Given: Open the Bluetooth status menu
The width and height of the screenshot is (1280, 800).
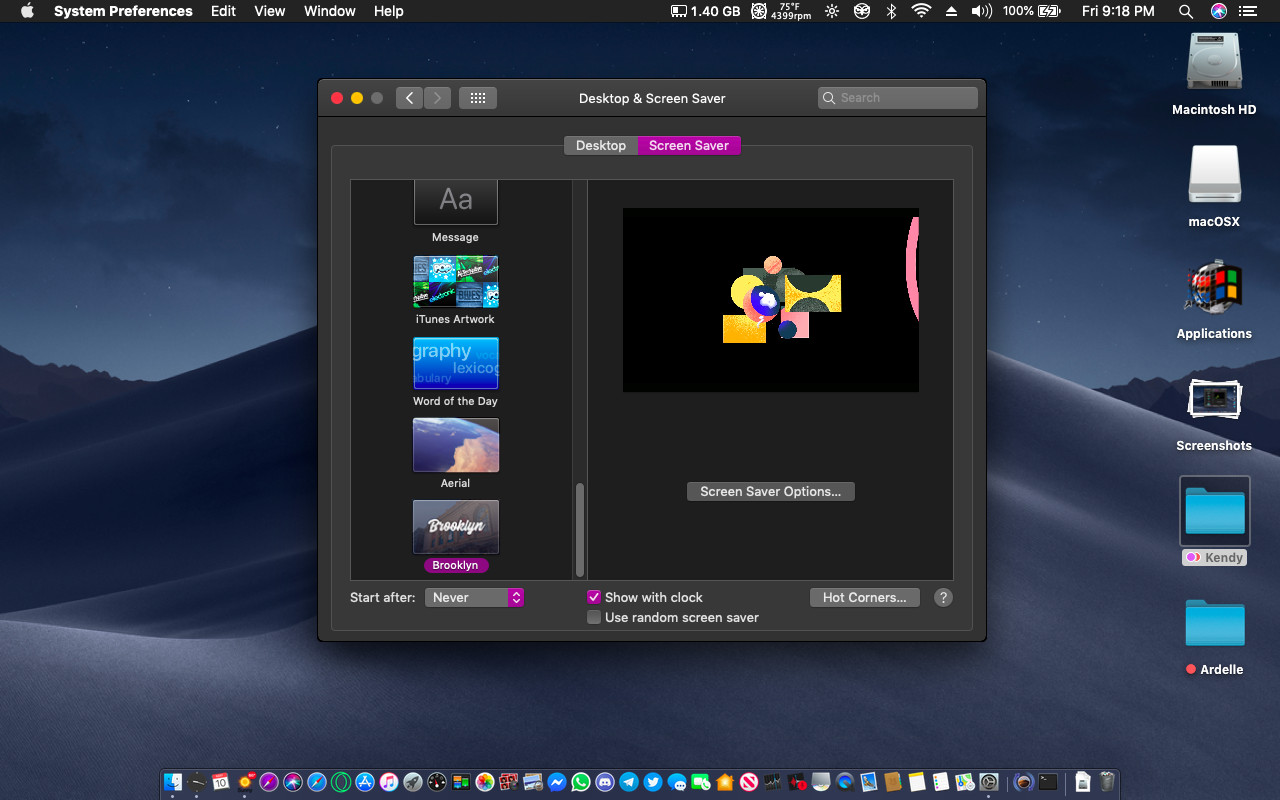Looking at the screenshot, I should coord(891,11).
